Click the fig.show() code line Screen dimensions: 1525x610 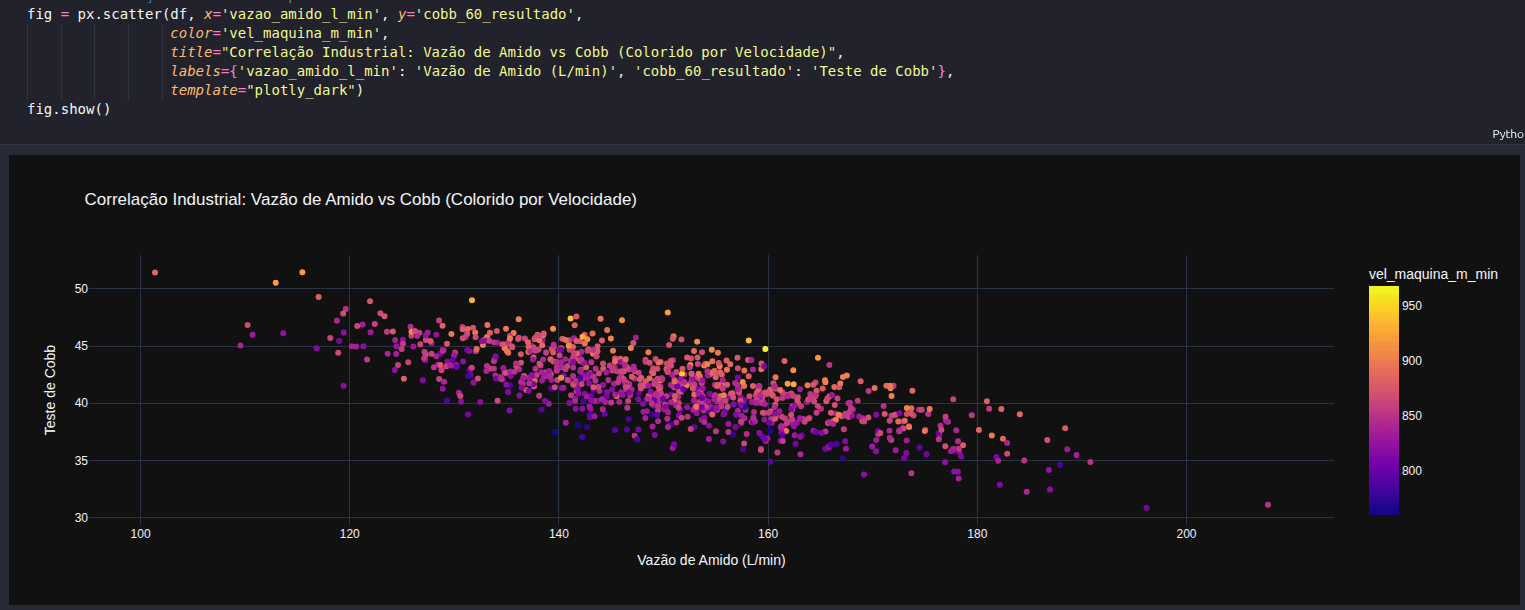[x=69, y=108]
